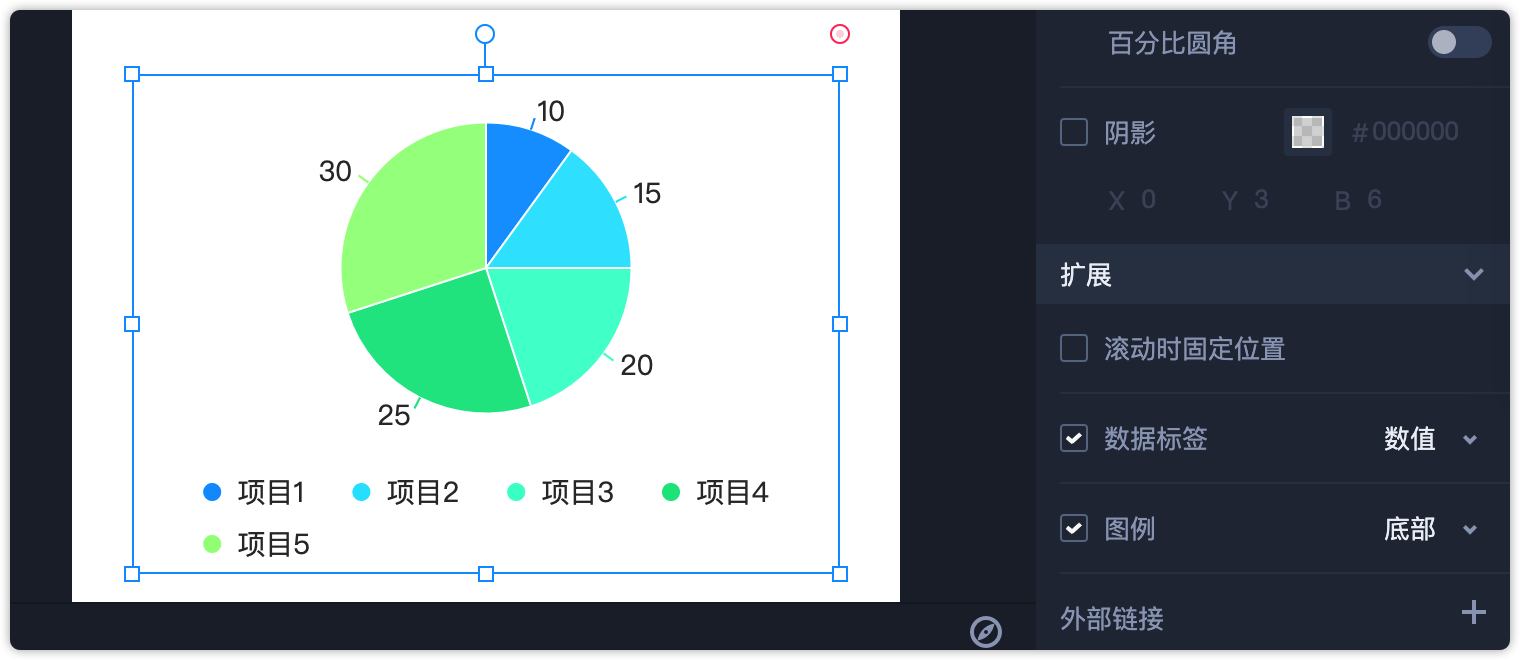Image resolution: width=1520 pixels, height=660 pixels.
Task: Open the 底部 legend position dropdown
Action: coord(1430,529)
